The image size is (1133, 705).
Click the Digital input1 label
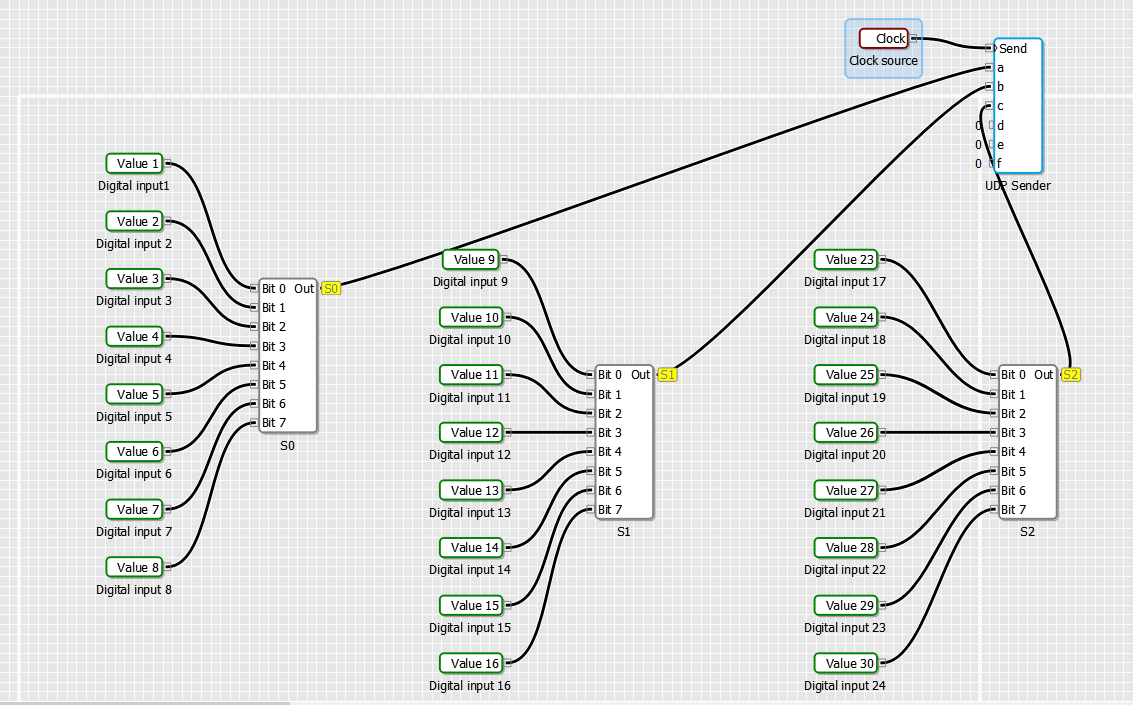pos(134,186)
